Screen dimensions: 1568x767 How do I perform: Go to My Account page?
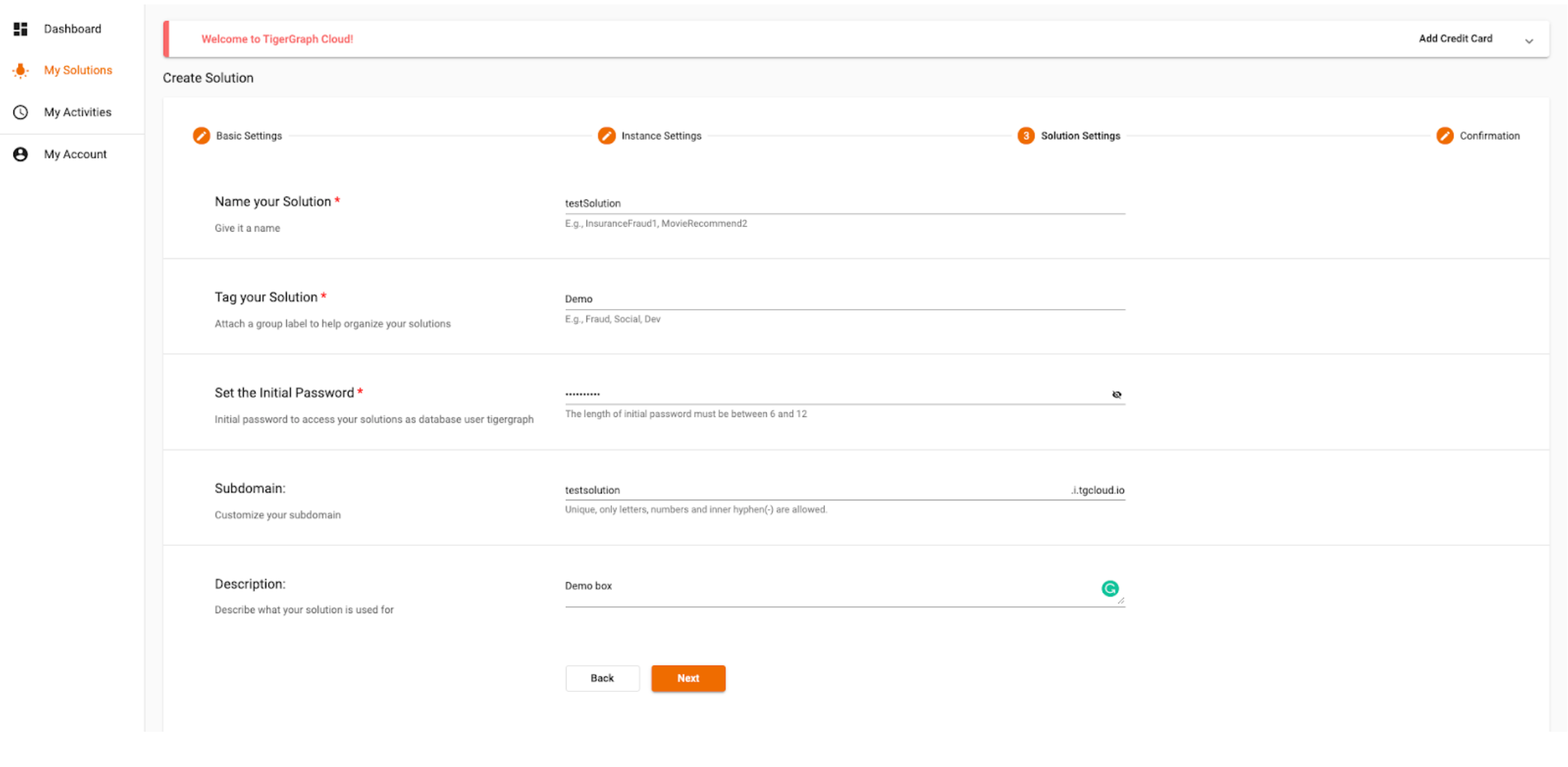click(75, 154)
